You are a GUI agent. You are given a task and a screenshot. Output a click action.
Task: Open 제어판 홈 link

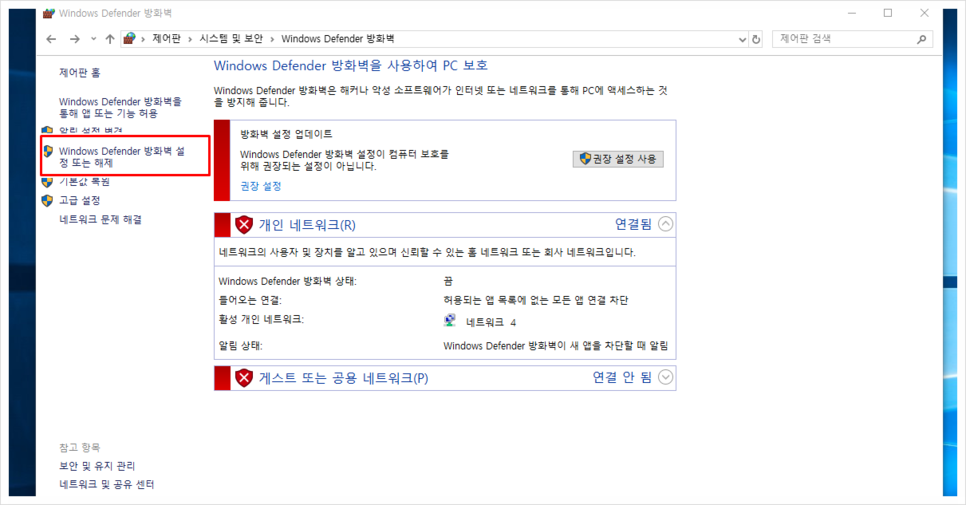pyautogui.click(x=79, y=73)
